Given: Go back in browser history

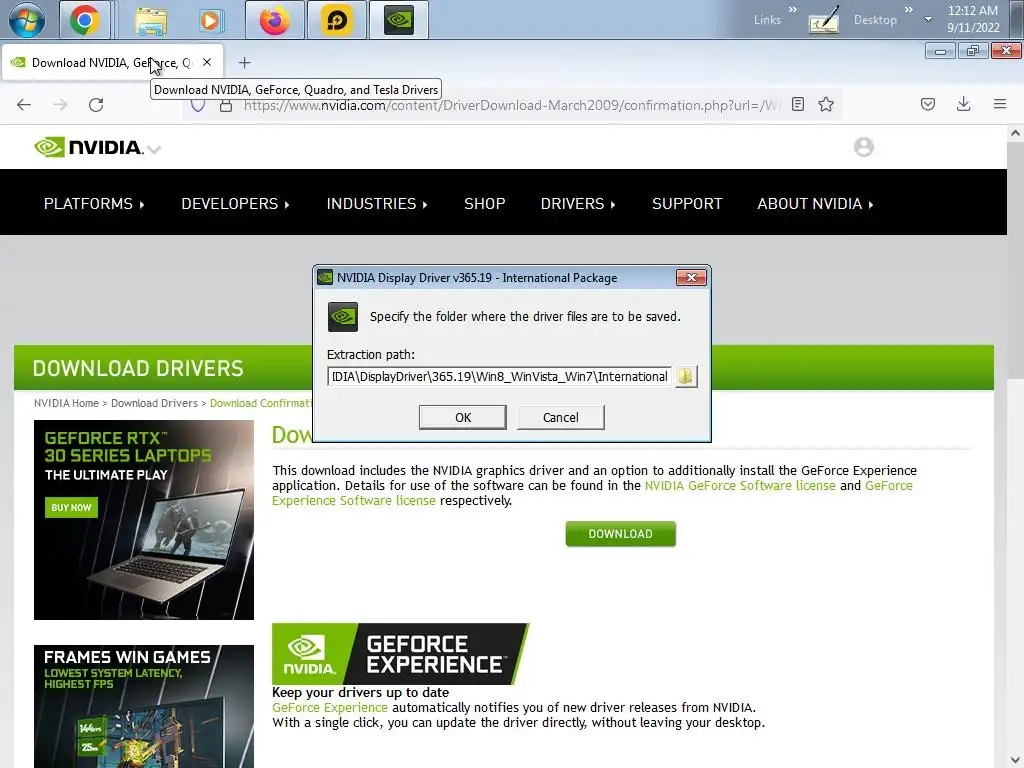Looking at the screenshot, I should (24, 104).
